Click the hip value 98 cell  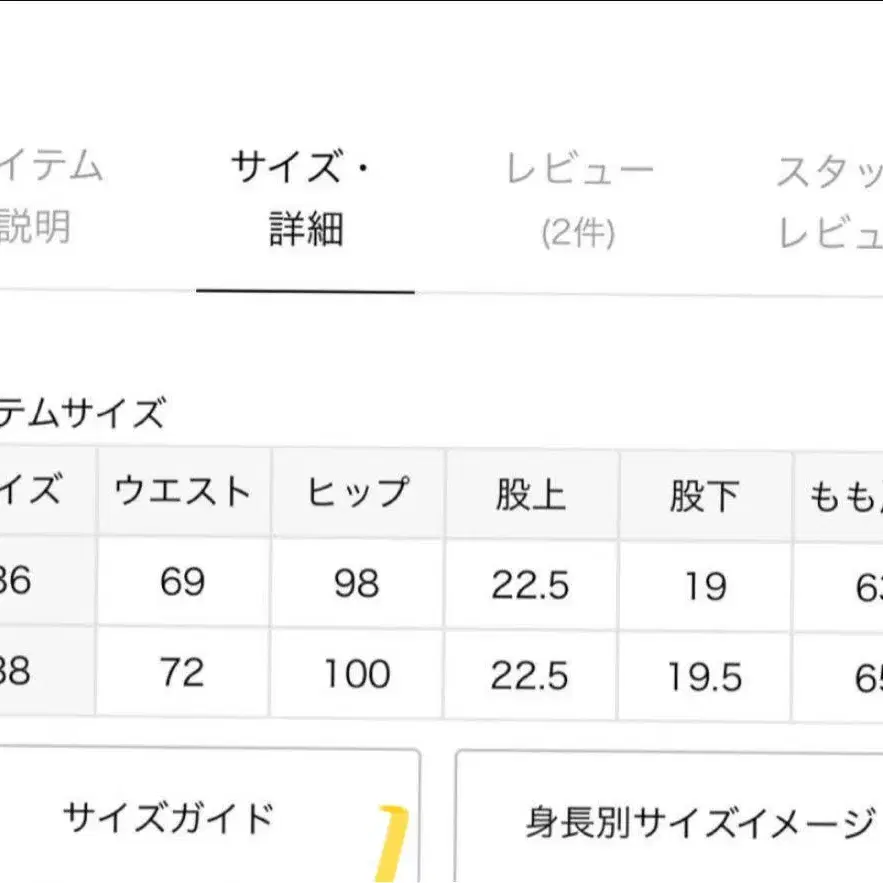[x=357, y=583]
